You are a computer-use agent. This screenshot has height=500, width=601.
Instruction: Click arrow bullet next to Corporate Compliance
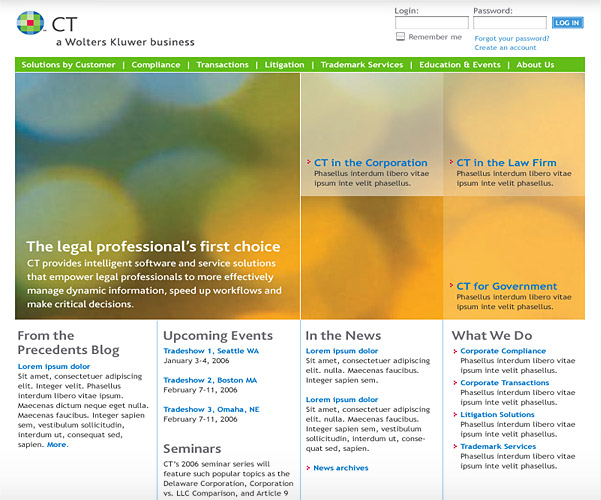(x=455, y=351)
